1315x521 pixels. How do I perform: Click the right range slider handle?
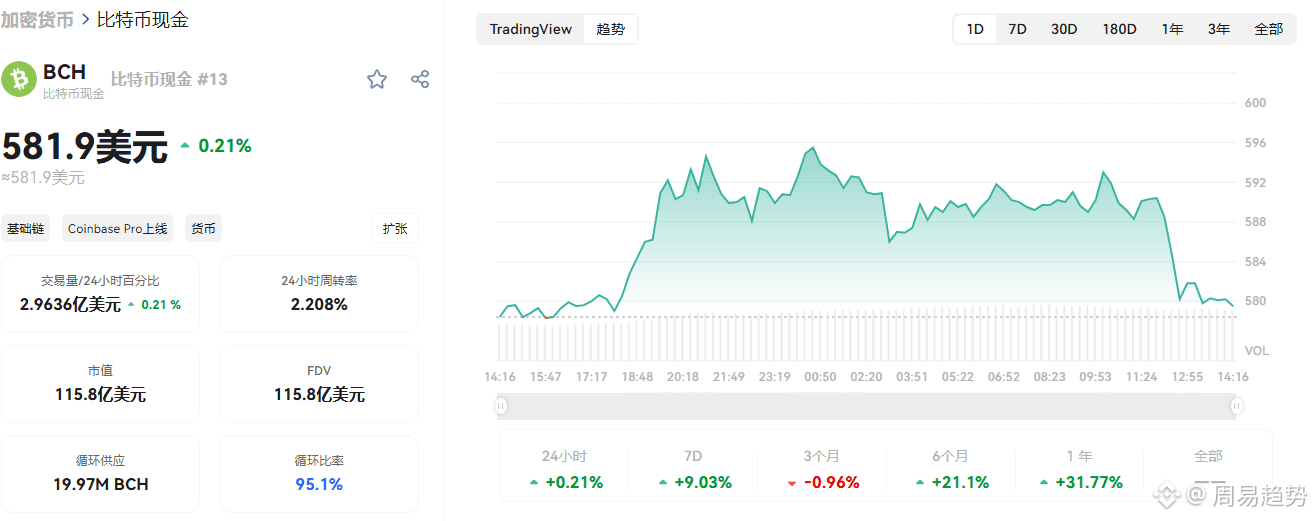[x=1237, y=406]
